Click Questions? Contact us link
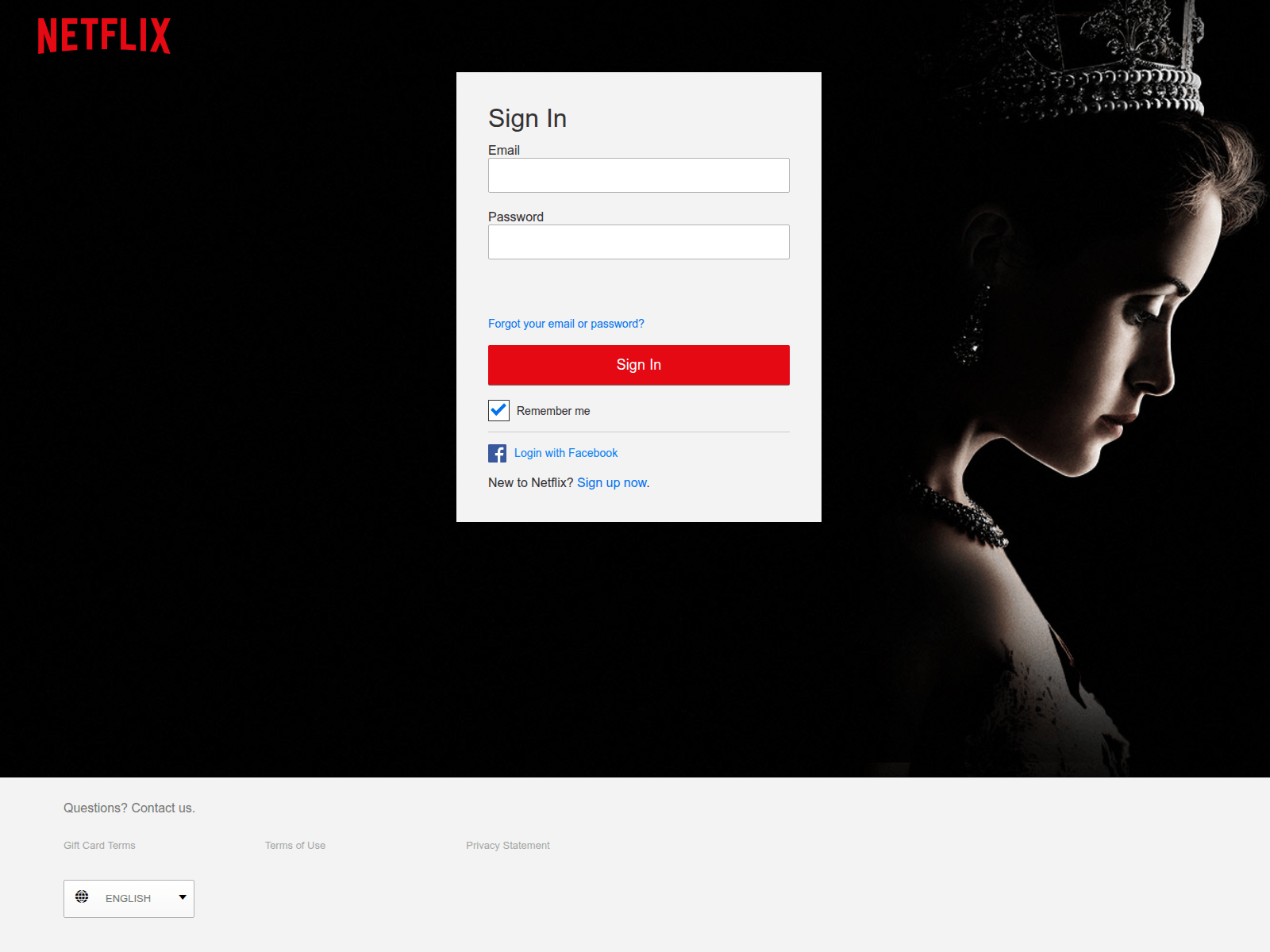This screenshot has height=952, width=1270. [x=129, y=808]
